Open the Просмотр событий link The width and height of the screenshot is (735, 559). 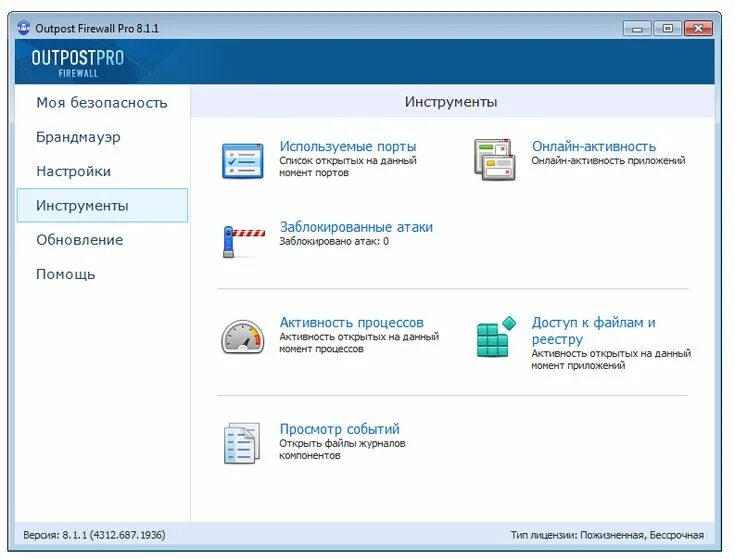[x=340, y=429]
